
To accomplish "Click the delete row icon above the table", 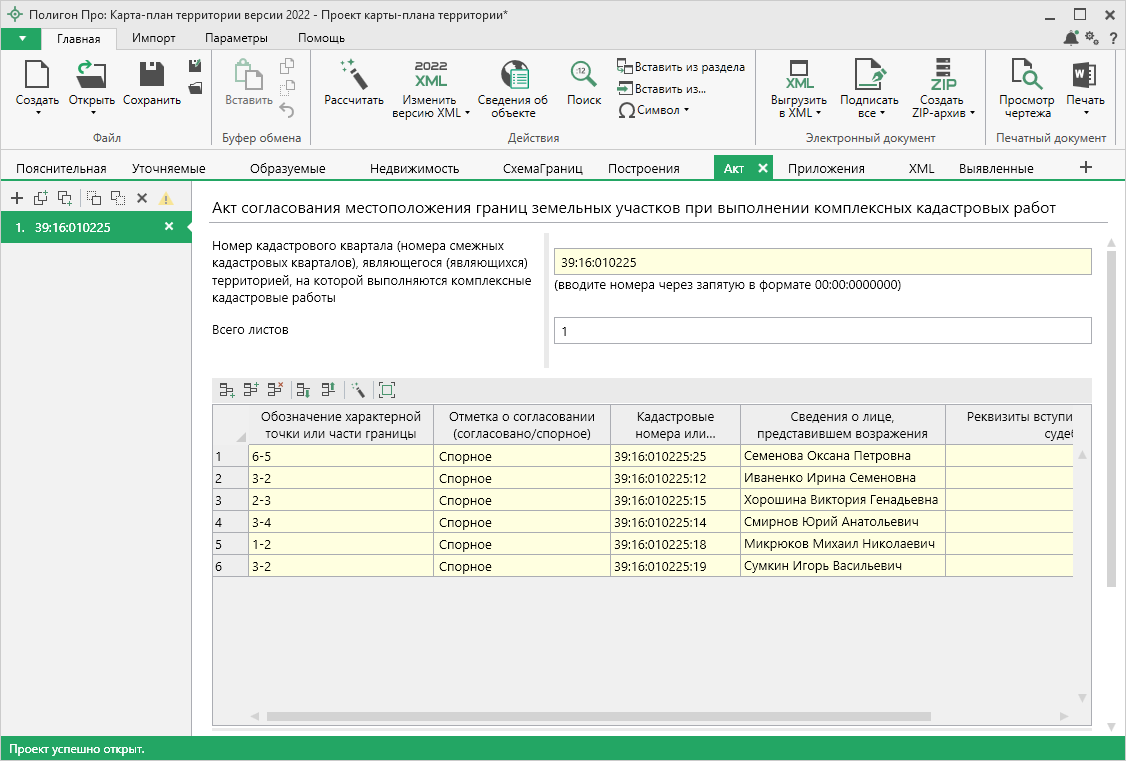I will tap(275, 390).
